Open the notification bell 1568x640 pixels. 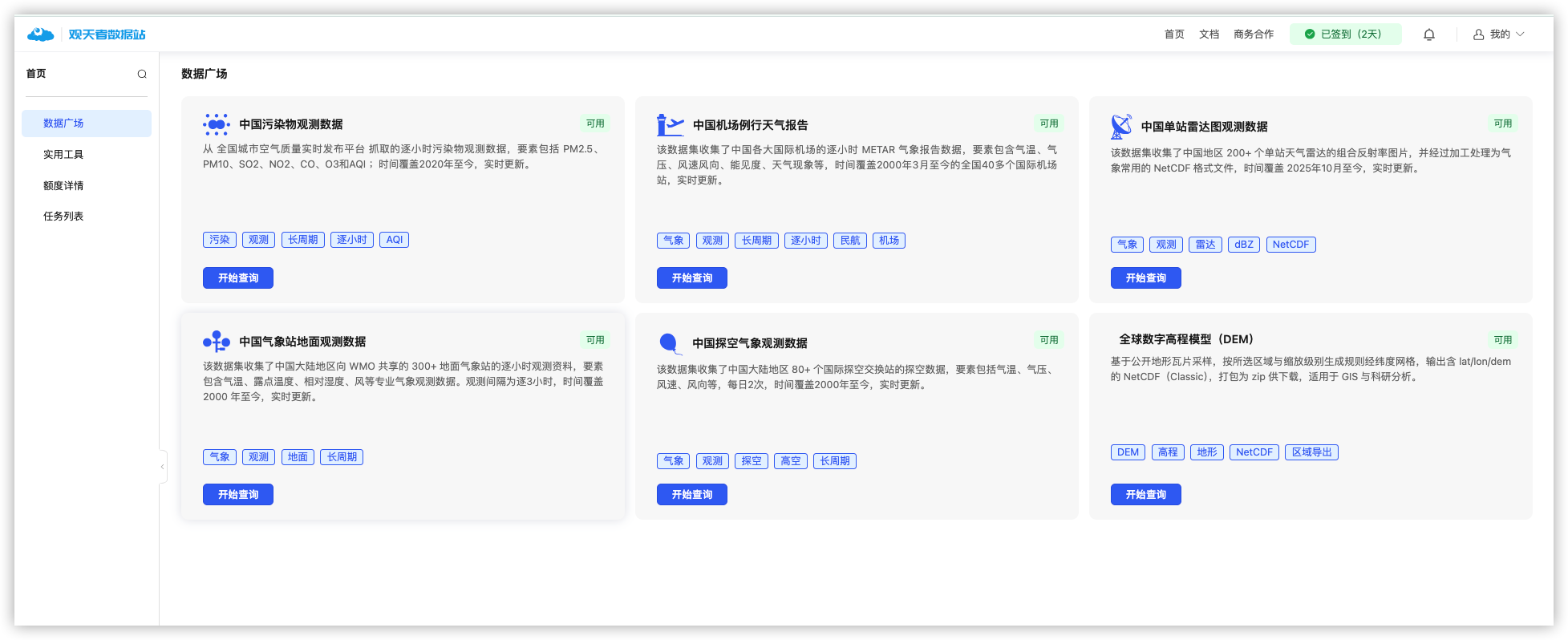tap(1429, 34)
